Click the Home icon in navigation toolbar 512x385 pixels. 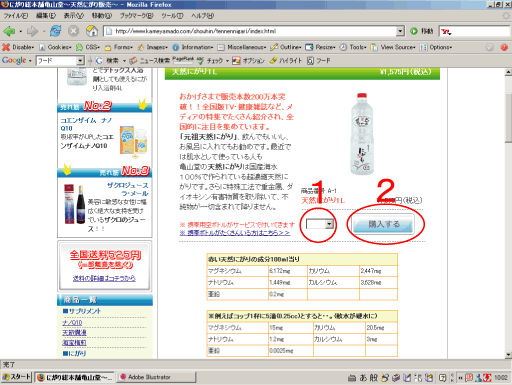[x=92, y=31]
